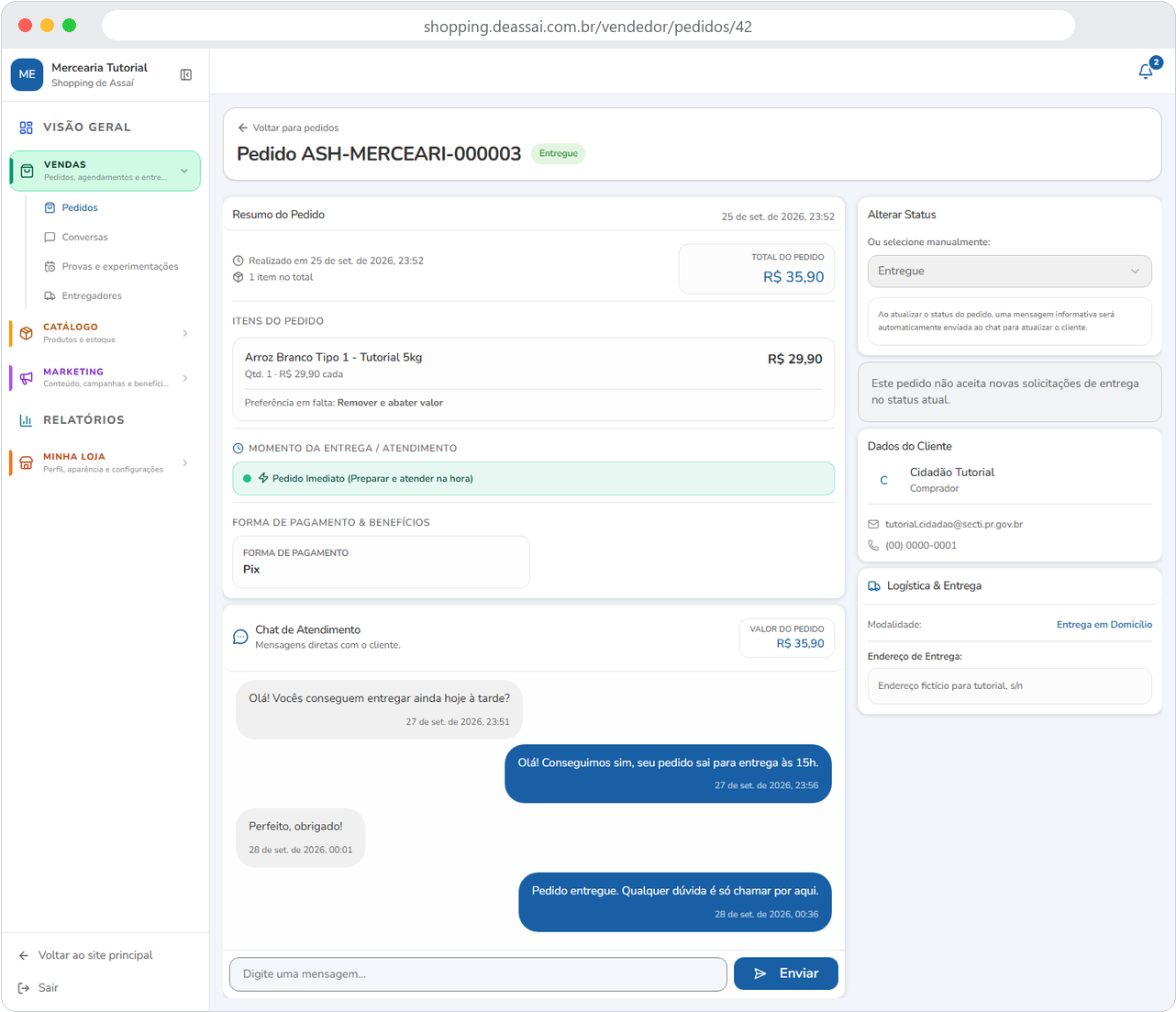Open the Entregue status dropdown

click(1009, 272)
